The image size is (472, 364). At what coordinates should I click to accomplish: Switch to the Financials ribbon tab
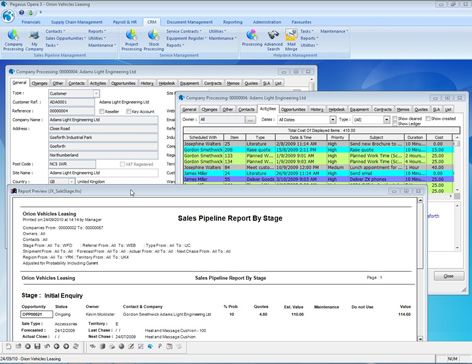[31, 22]
